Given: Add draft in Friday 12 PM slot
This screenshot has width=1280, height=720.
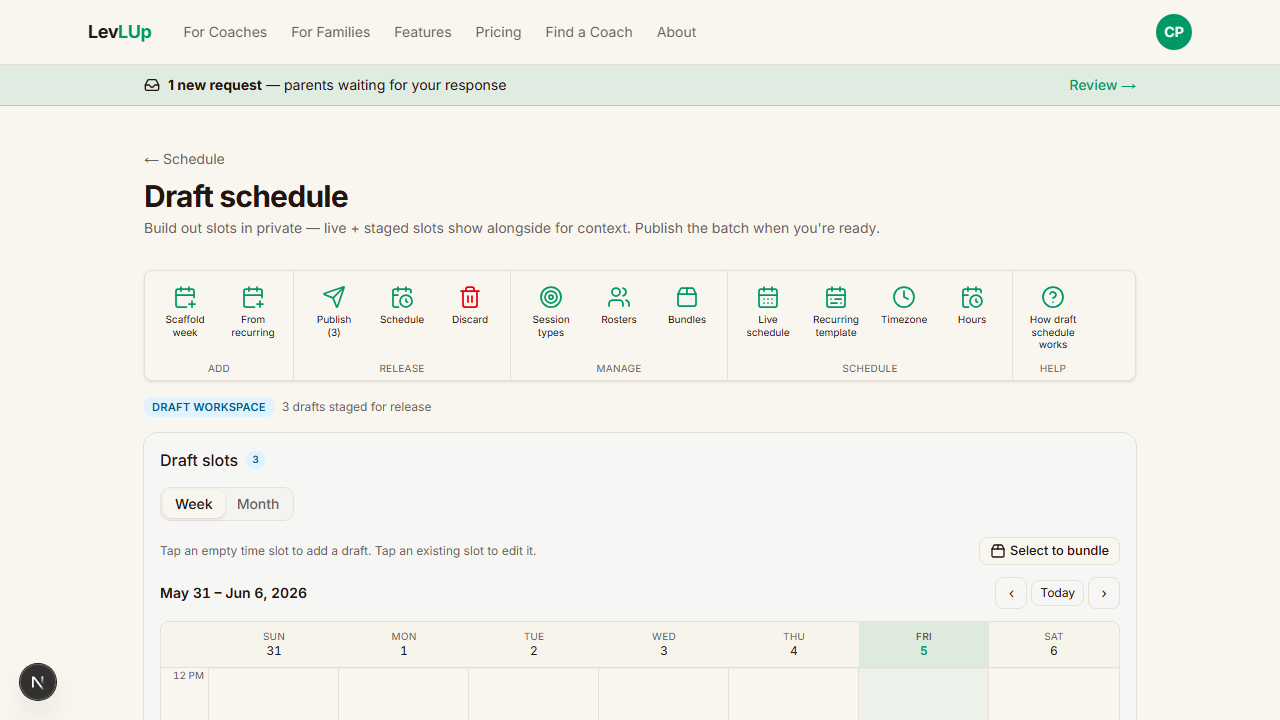Looking at the screenshot, I should pos(924,694).
